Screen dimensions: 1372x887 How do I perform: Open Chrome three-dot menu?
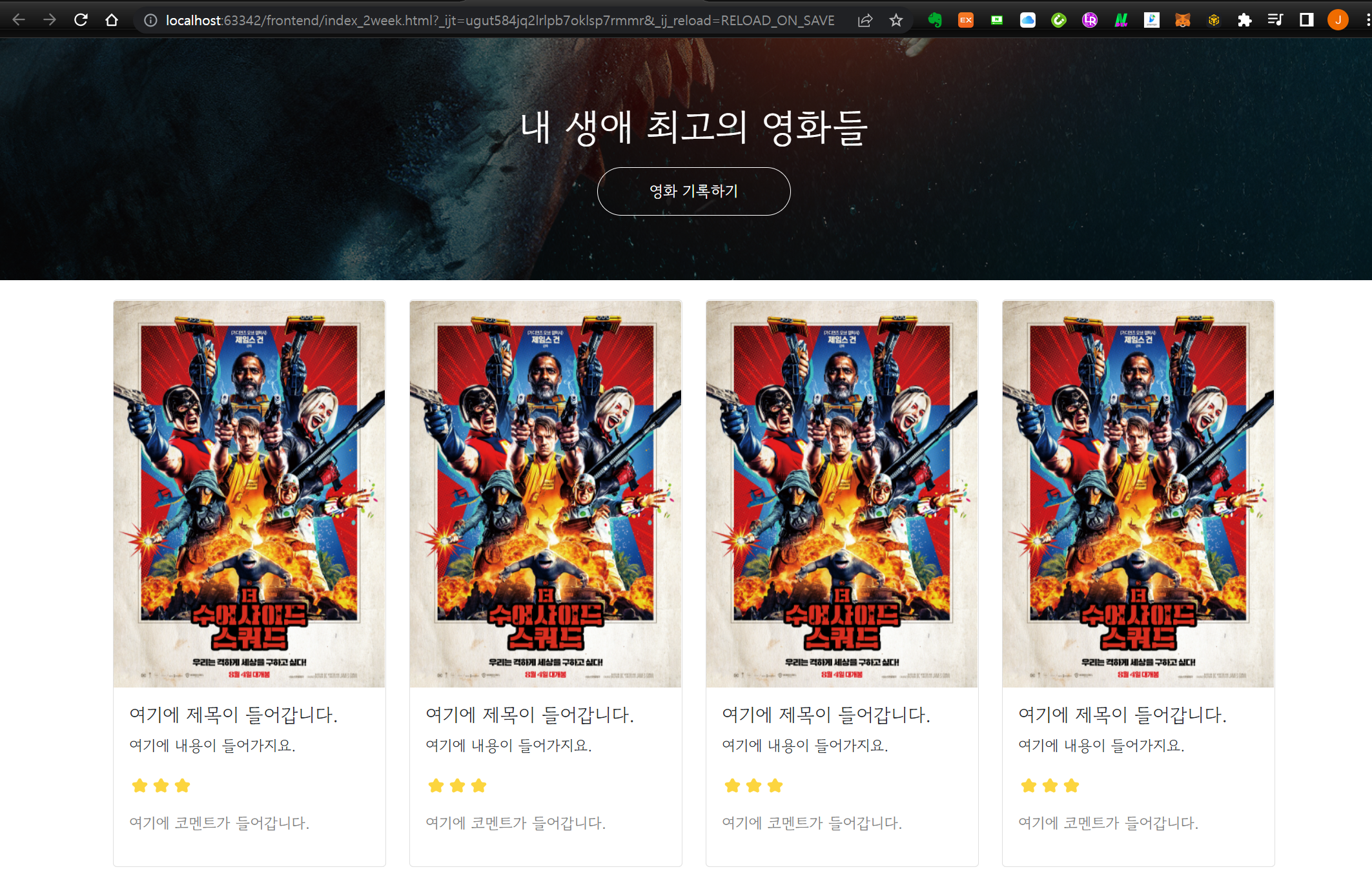(1367, 20)
